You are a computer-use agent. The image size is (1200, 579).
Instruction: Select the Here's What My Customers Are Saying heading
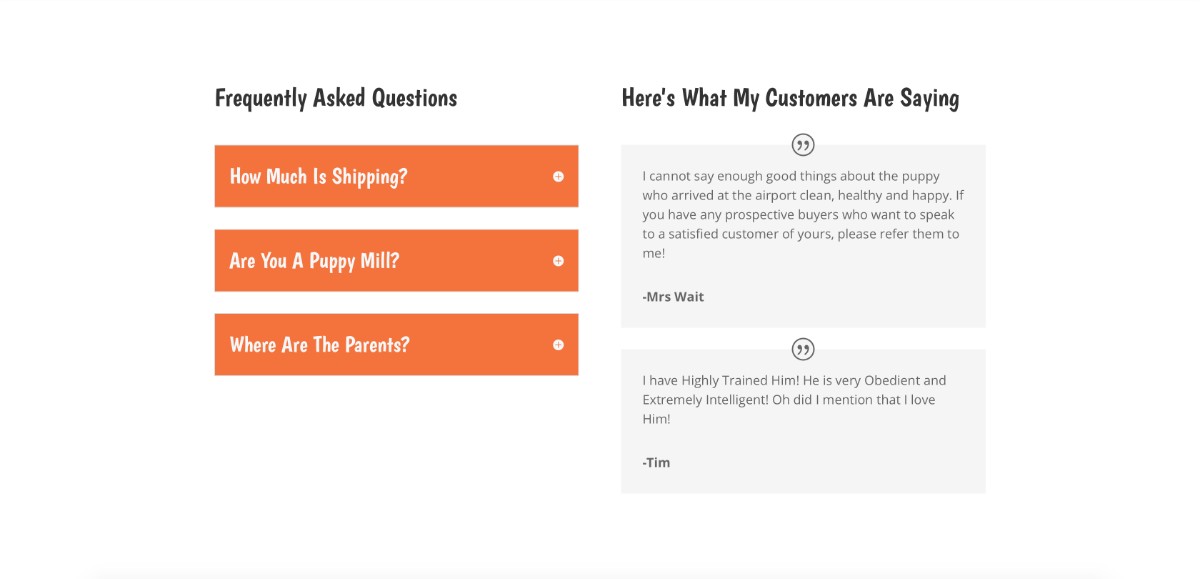790,98
